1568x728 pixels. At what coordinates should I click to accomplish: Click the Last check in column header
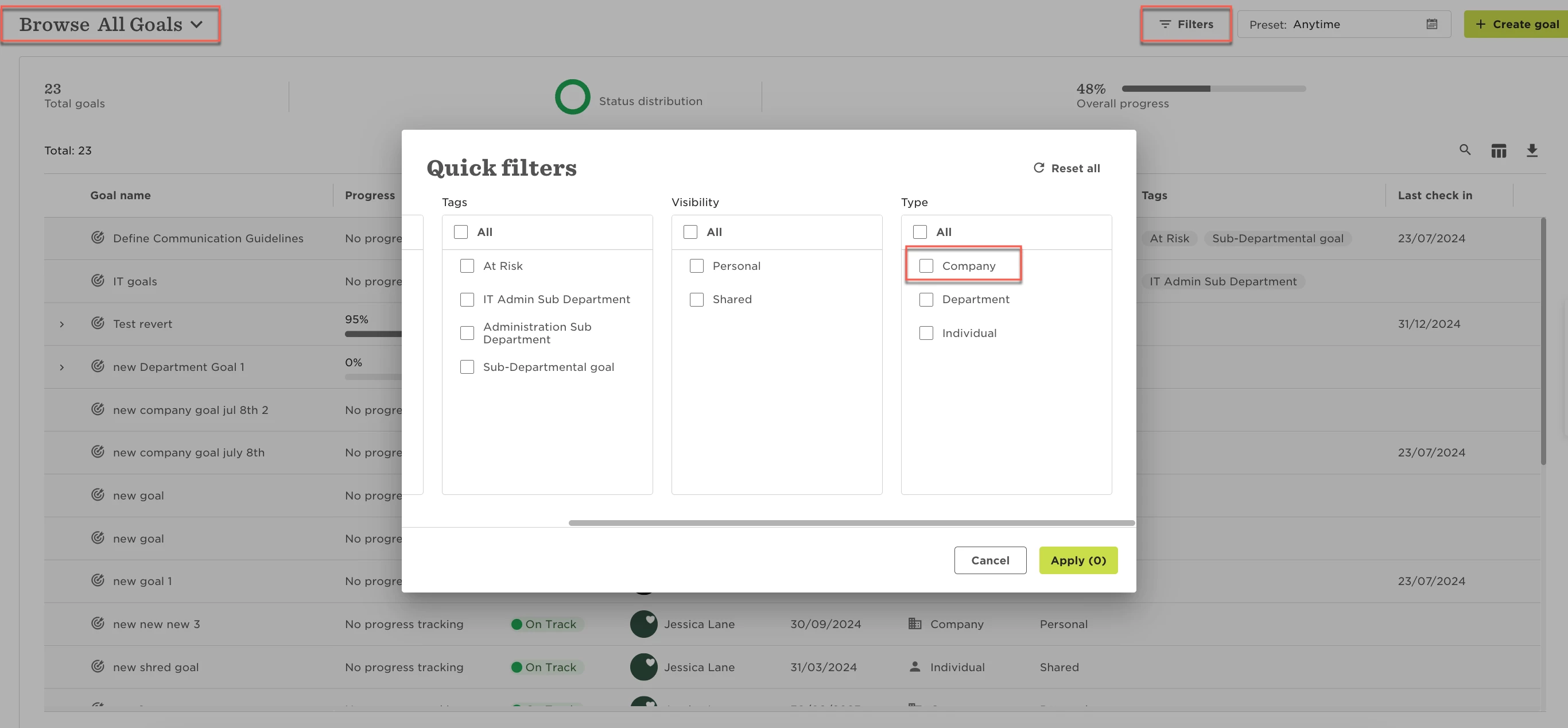1435,195
